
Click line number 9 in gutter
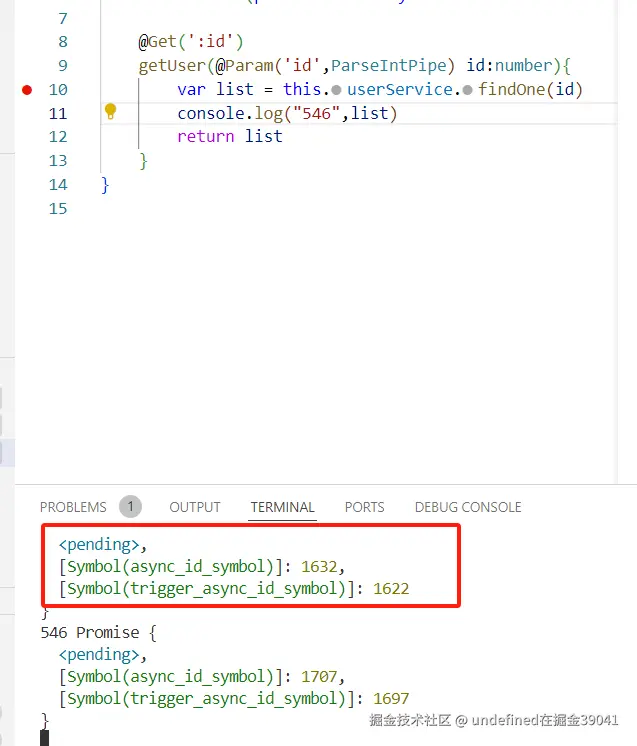(63, 66)
